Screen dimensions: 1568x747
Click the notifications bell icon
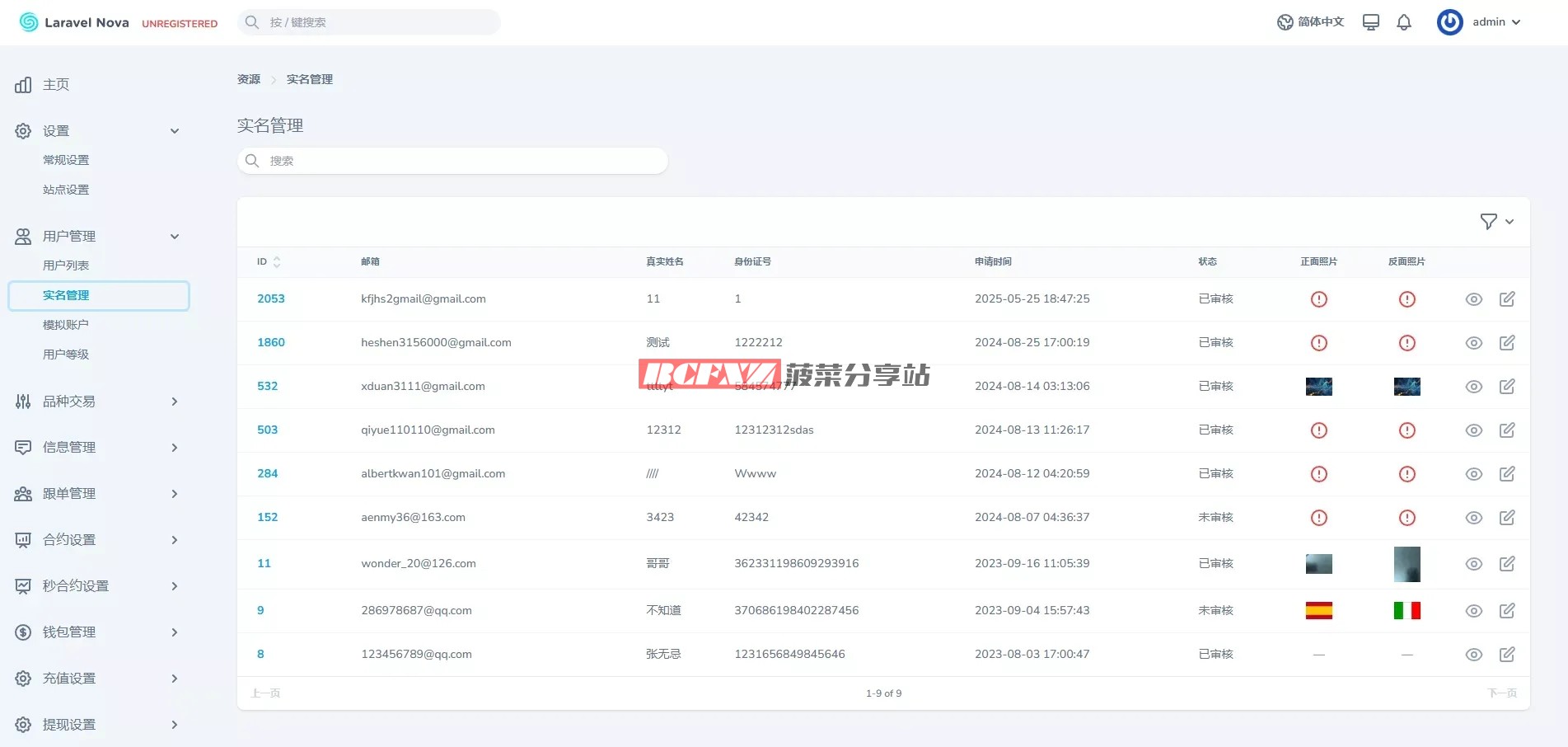(1404, 22)
